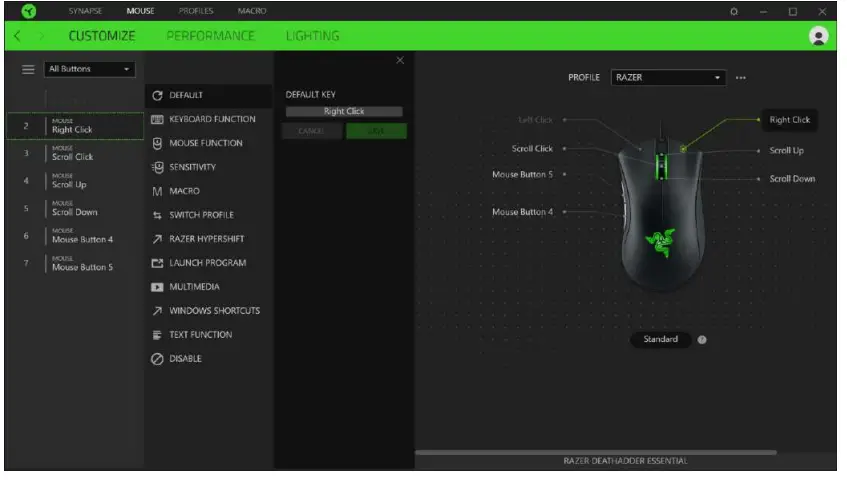The image size is (847, 480).
Task: Choose Windows Shortcuts label
Action: tap(214, 311)
